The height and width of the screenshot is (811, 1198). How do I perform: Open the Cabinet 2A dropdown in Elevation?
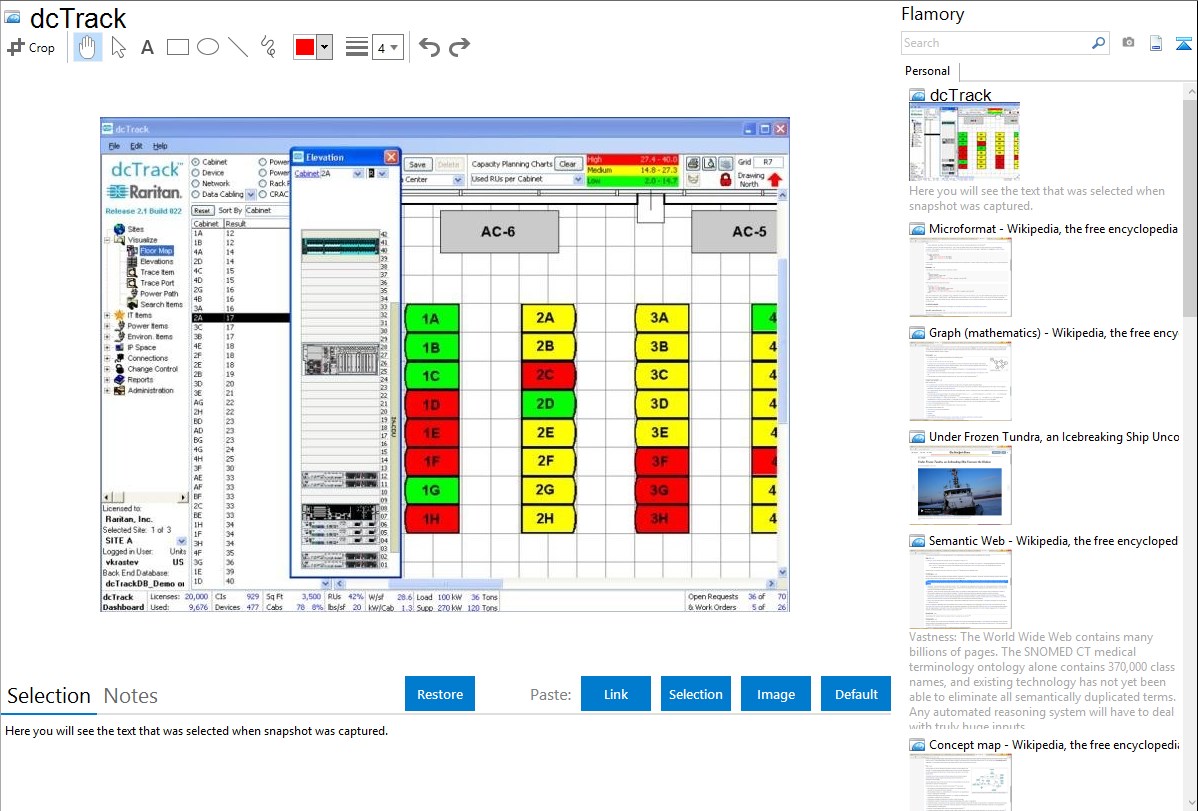pyautogui.click(x=357, y=174)
